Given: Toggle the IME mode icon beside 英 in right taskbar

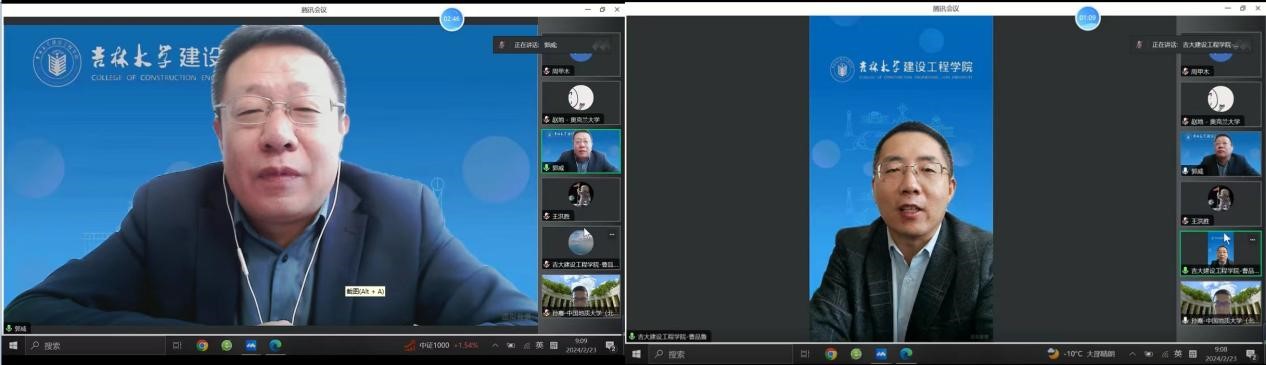Looking at the screenshot, I should point(1192,354).
